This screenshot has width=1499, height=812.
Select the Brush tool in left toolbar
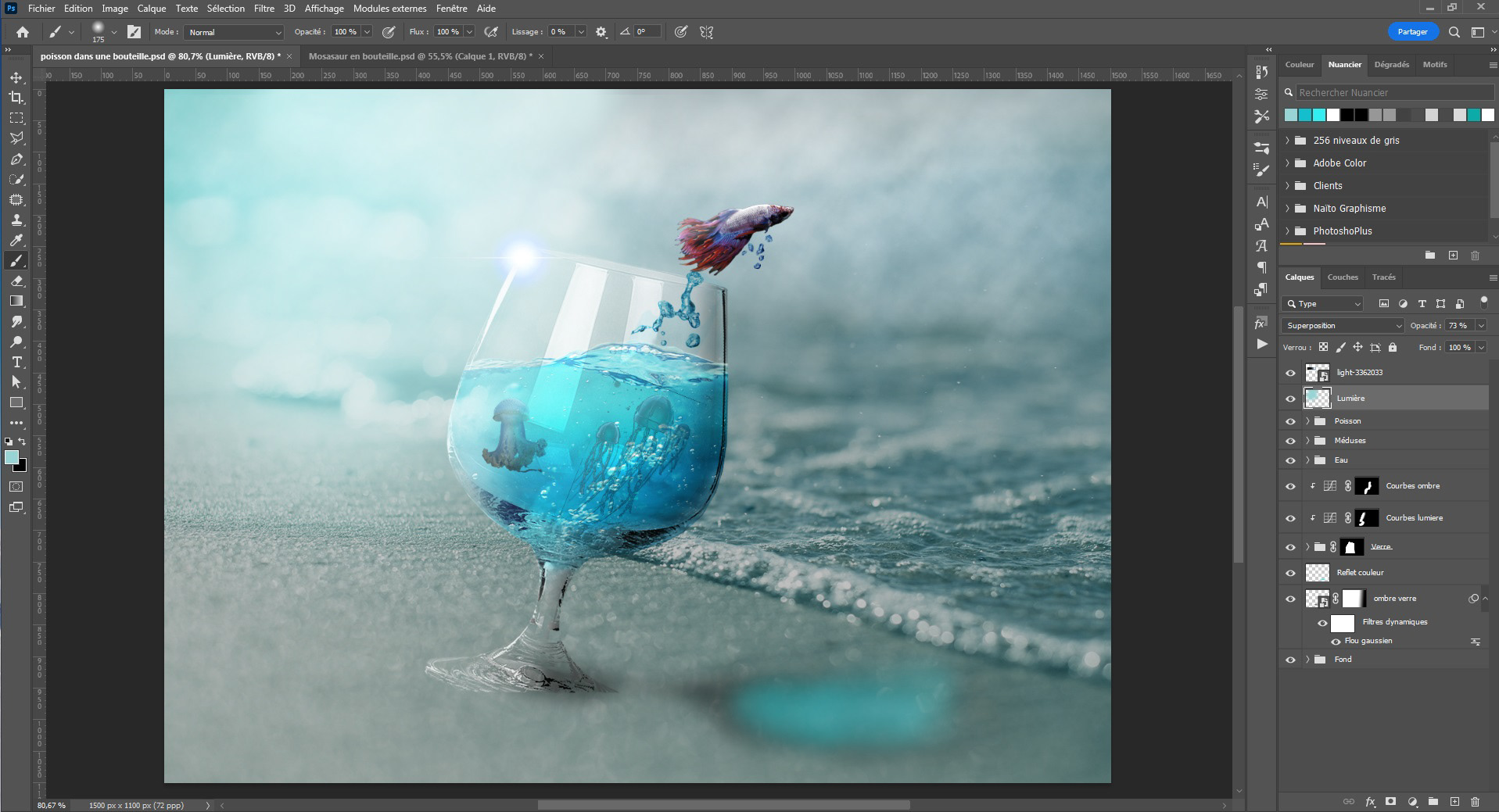[x=16, y=260]
